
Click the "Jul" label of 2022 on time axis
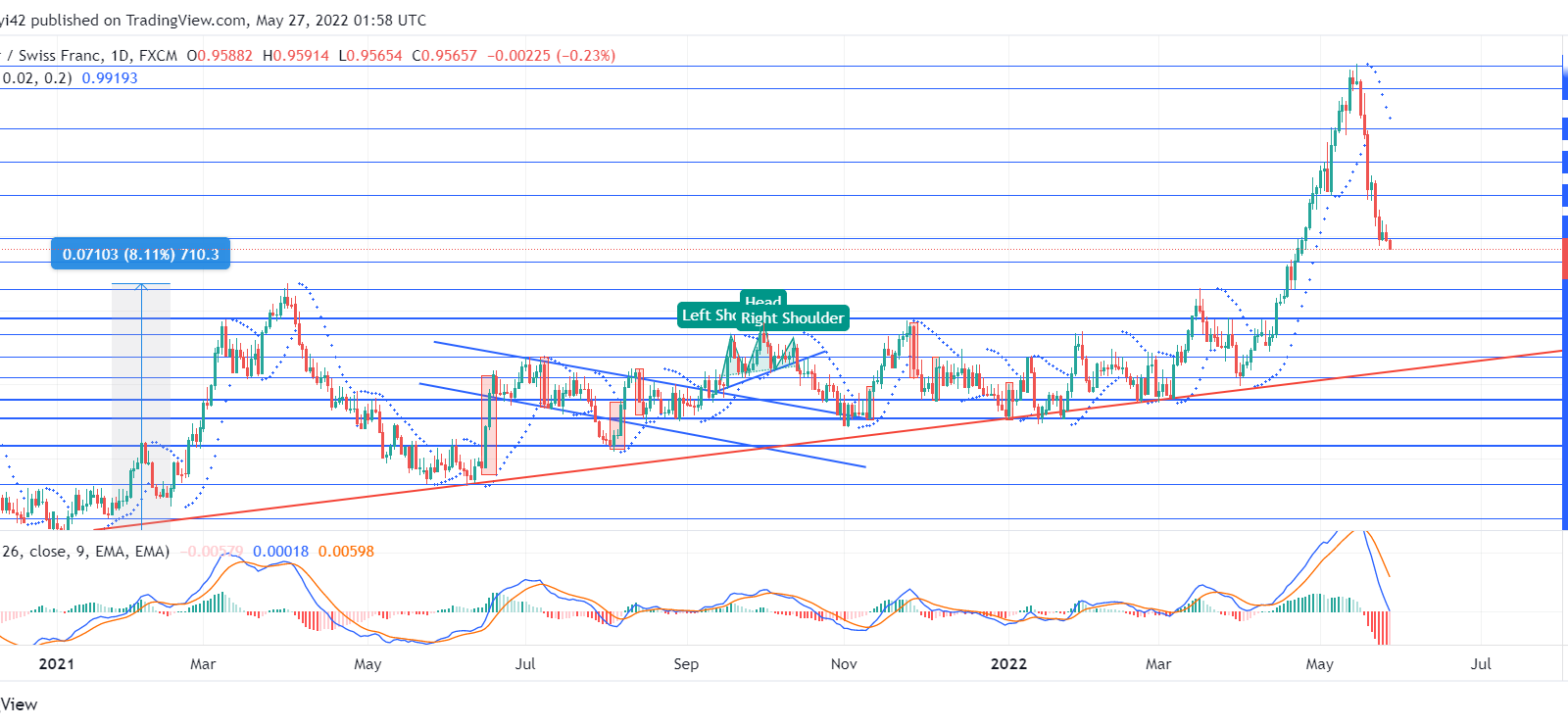point(1481,664)
